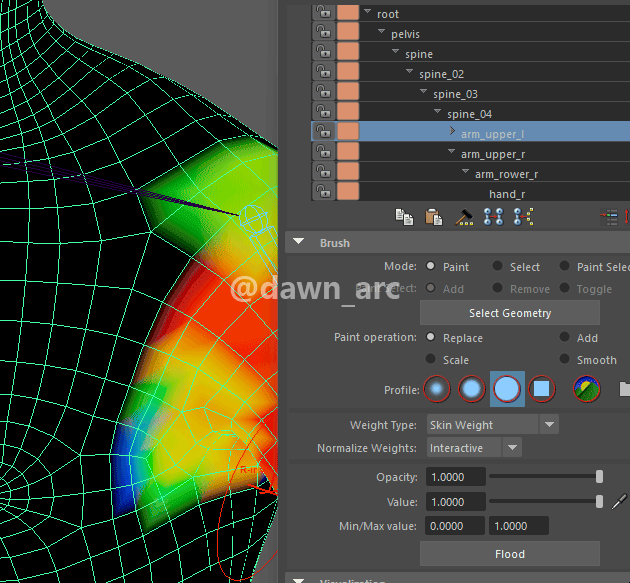
Task: Click the eyedropper next to Value
Action: pos(619,502)
